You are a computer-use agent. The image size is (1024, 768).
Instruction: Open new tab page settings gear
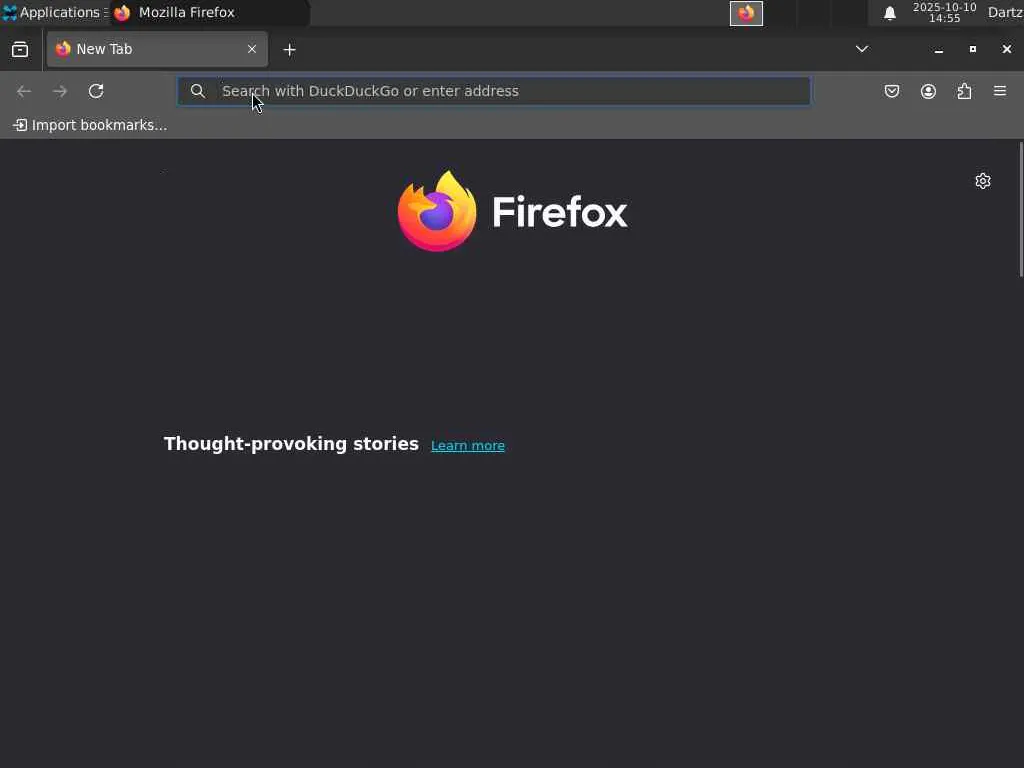tap(983, 181)
